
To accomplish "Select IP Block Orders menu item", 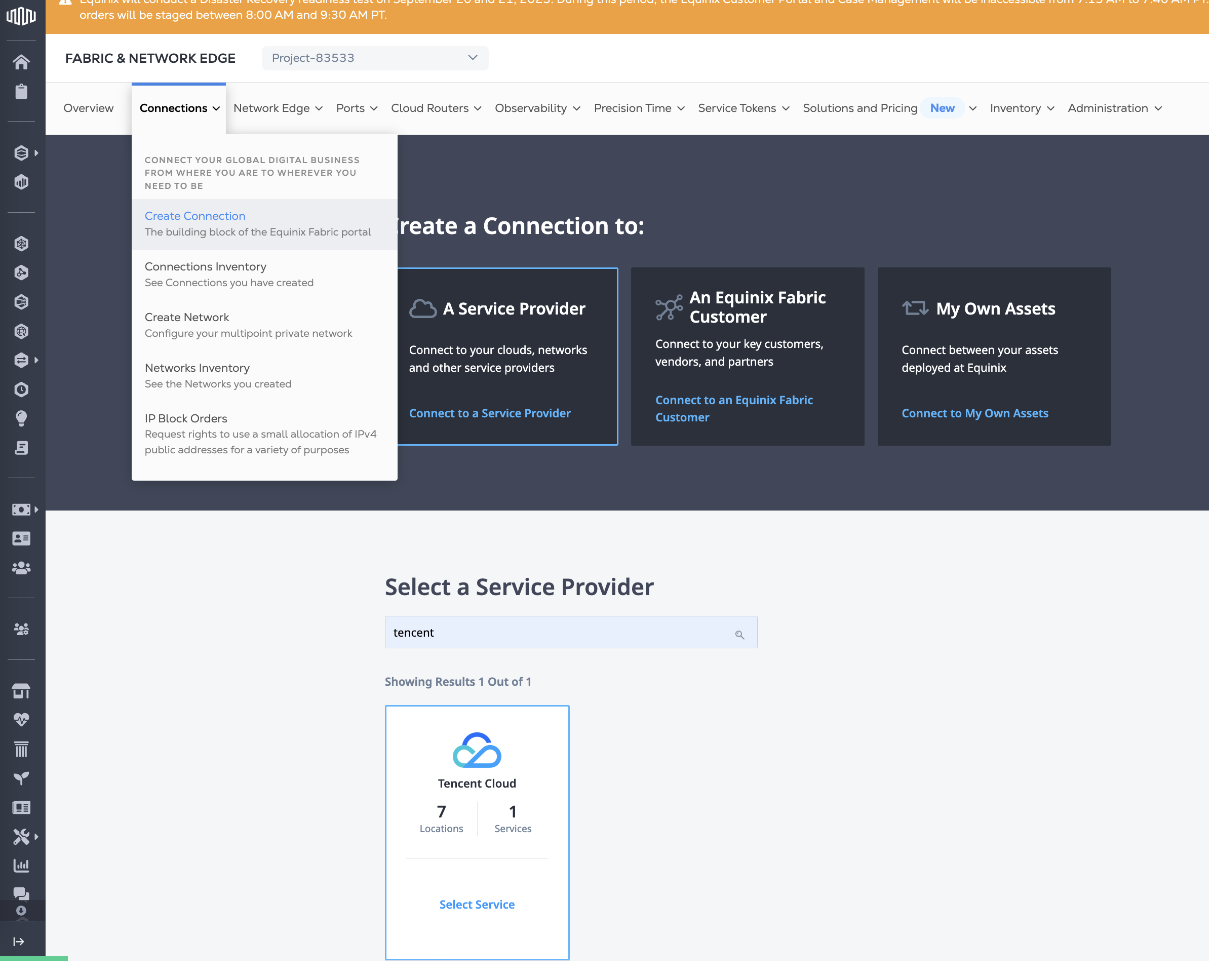I will tap(265, 436).
